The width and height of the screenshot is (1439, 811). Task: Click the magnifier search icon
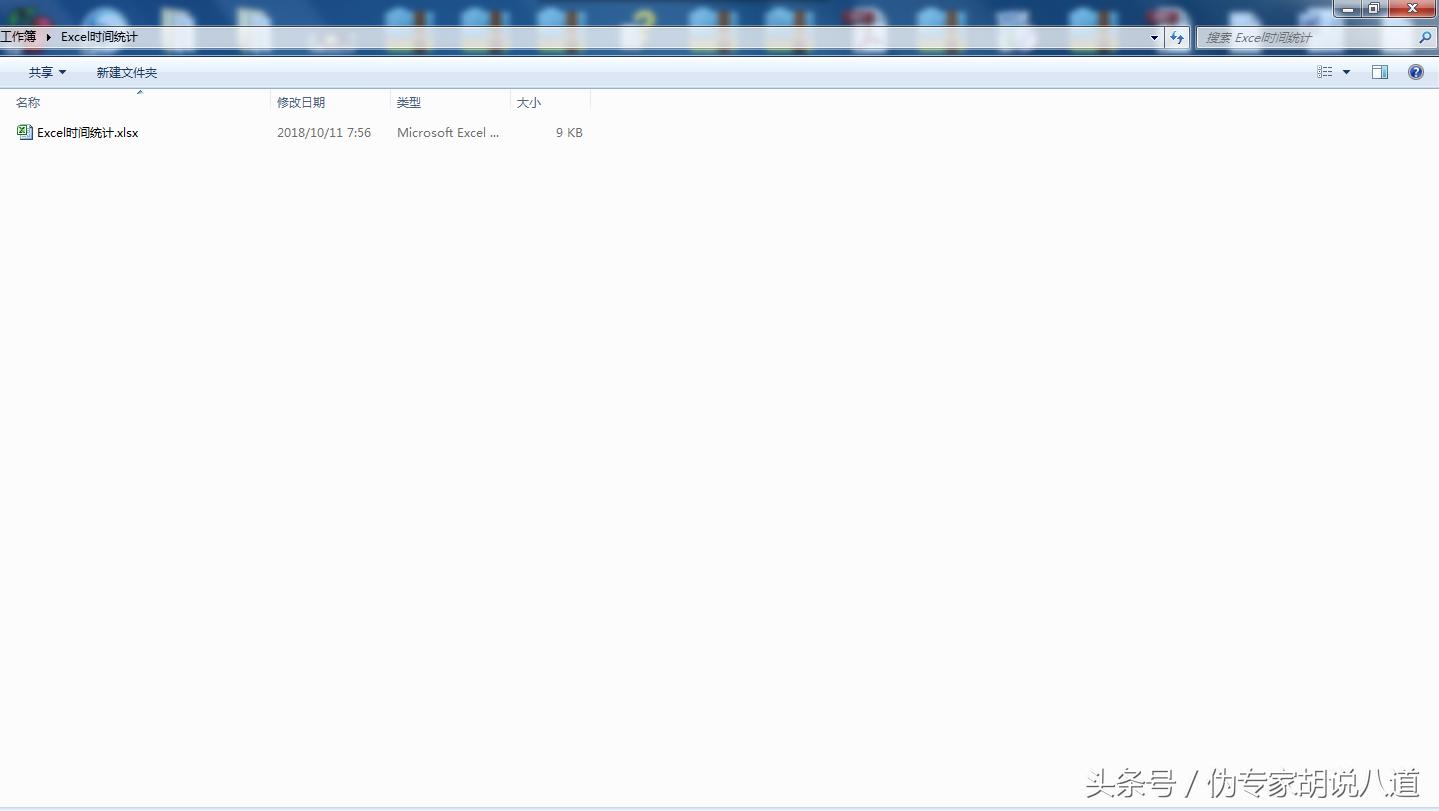(x=1425, y=38)
